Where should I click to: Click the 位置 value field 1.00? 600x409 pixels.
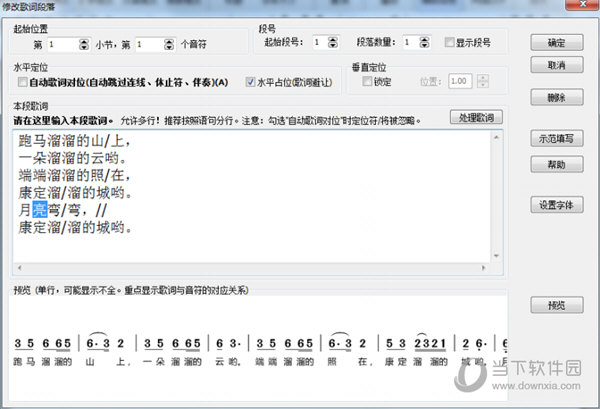click(460, 81)
